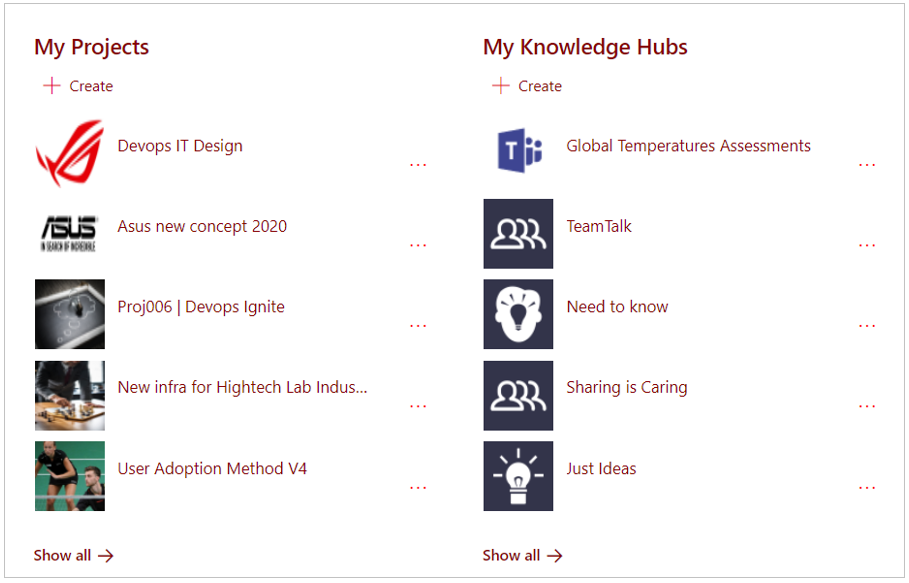This screenshot has width=909, height=583.
Task: Open ellipsis menu for Just Ideas
Action: point(867,488)
